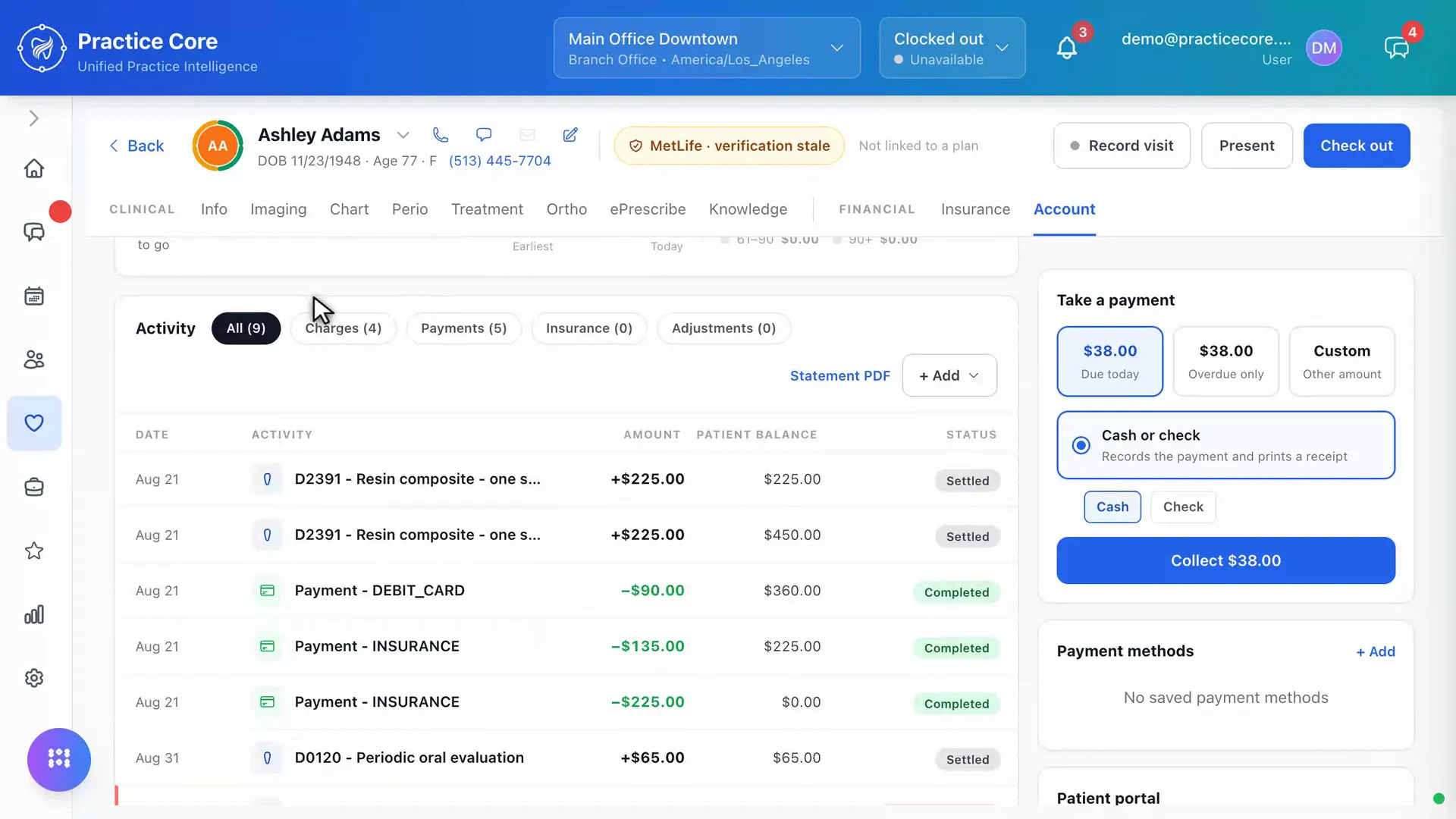Go to Home in the sidebar

pyautogui.click(x=34, y=168)
